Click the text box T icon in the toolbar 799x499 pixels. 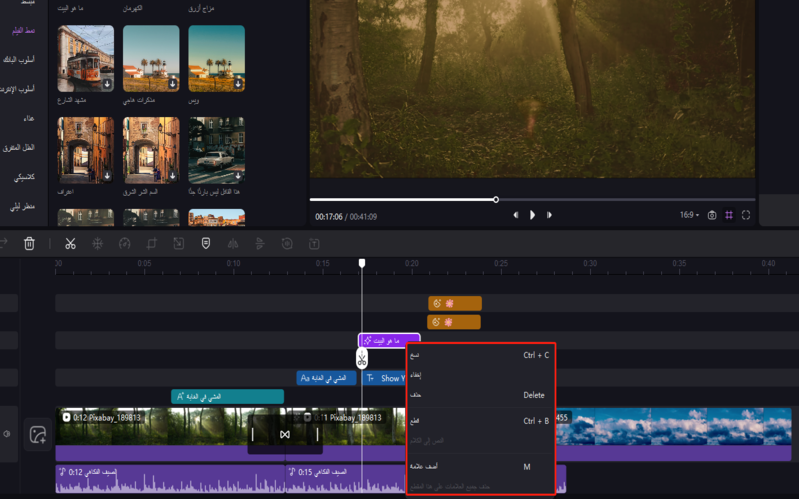(x=314, y=244)
